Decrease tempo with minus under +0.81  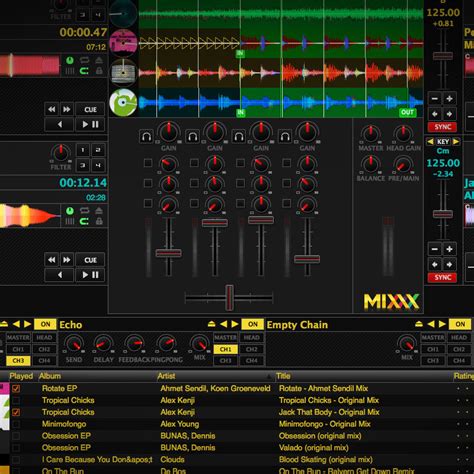click(434, 99)
